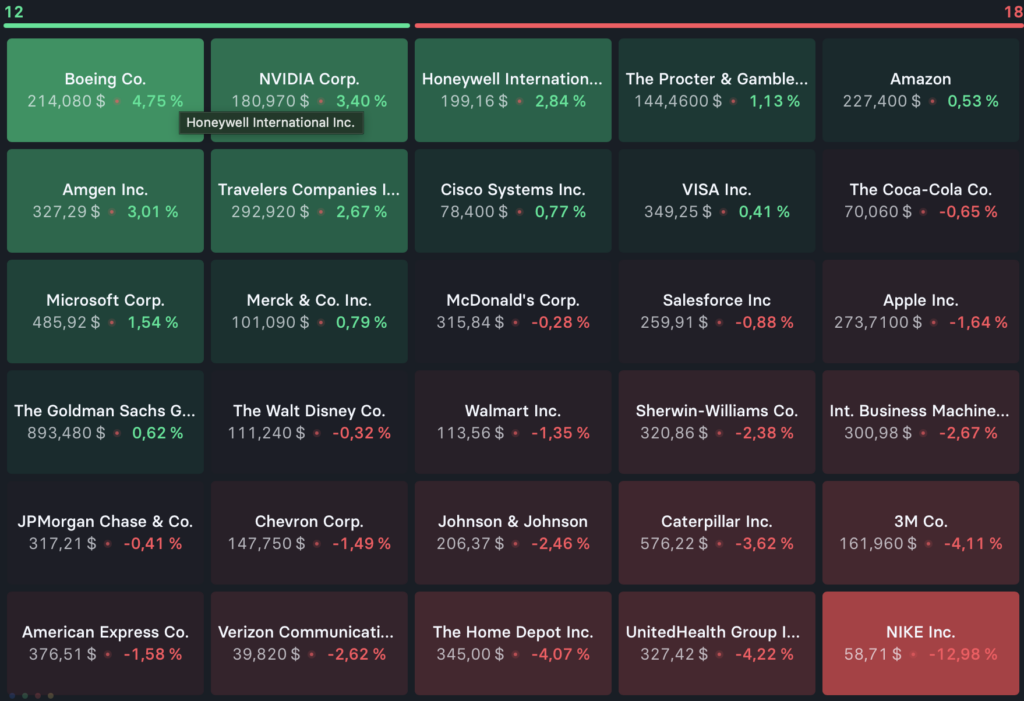The image size is (1024, 701).
Task: Click the Microsoft Corp. tile
Action: (104, 311)
